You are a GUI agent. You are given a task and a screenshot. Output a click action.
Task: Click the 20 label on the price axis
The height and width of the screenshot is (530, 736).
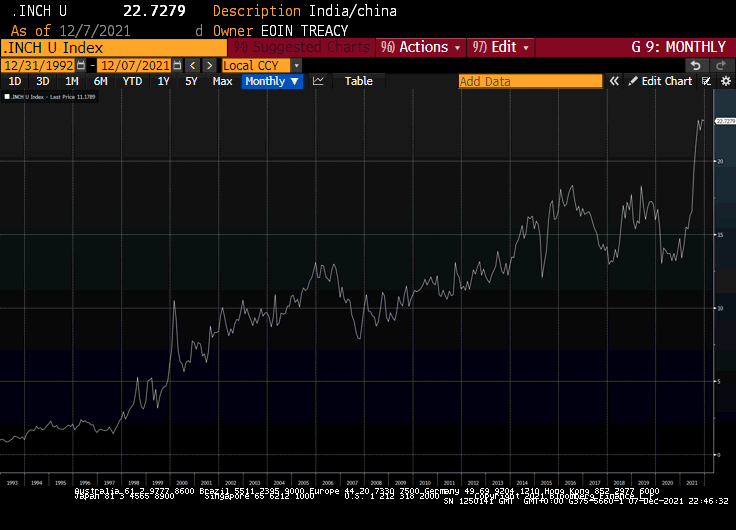(720, 161)
